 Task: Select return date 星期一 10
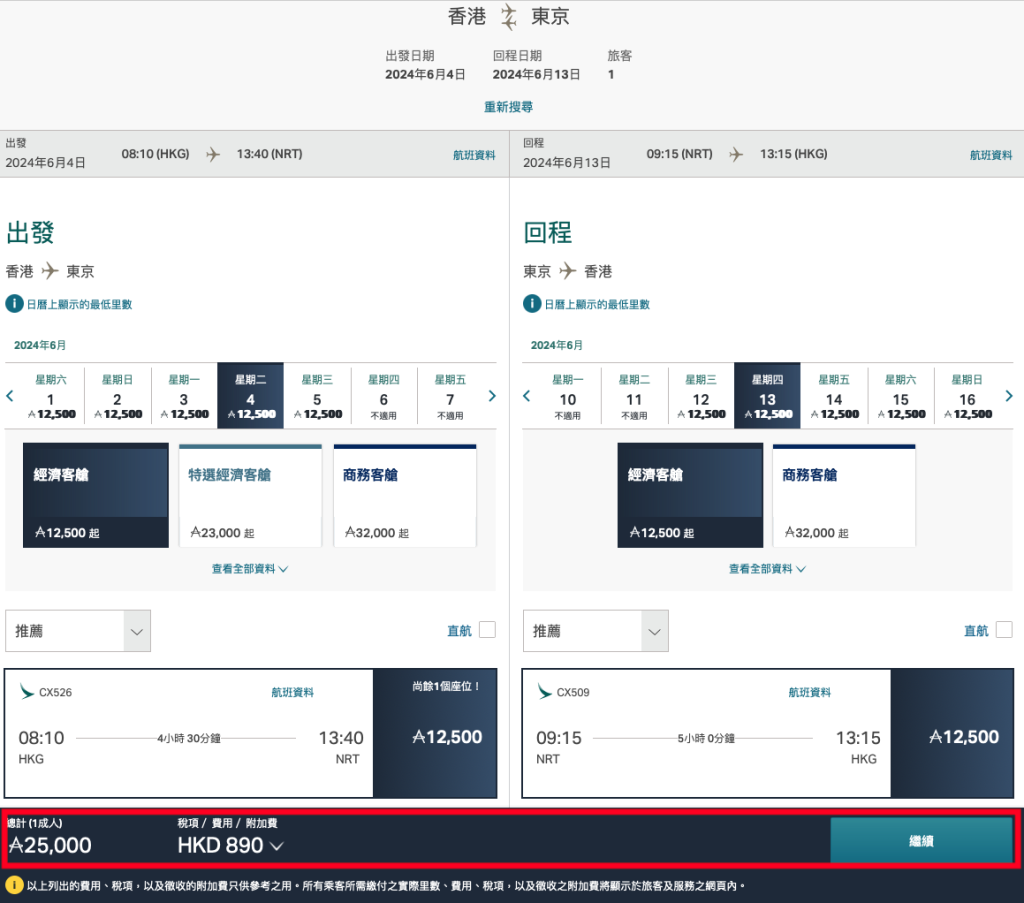pyautogui.click(x=568, y=396)
